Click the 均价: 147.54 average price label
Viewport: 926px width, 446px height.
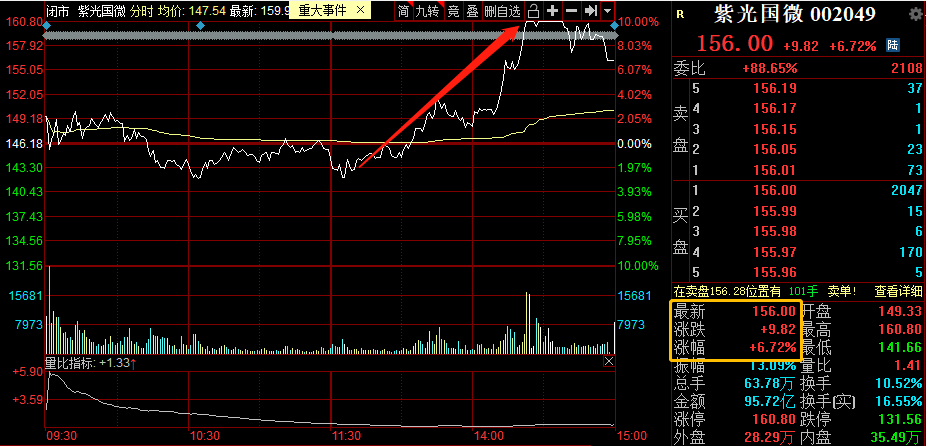[x=191, y=10]
